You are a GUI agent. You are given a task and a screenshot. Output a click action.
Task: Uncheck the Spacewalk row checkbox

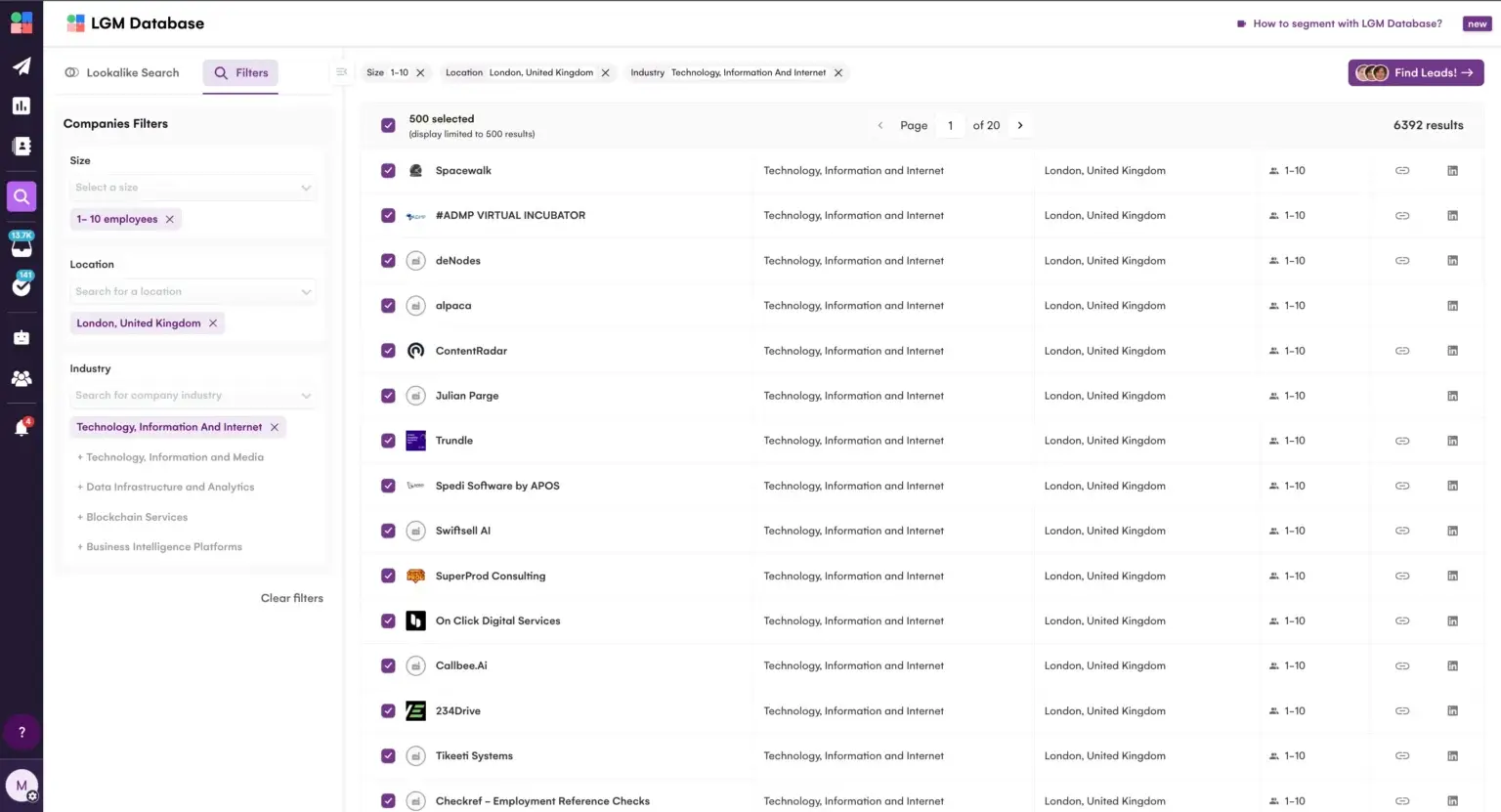click(388, 171)
